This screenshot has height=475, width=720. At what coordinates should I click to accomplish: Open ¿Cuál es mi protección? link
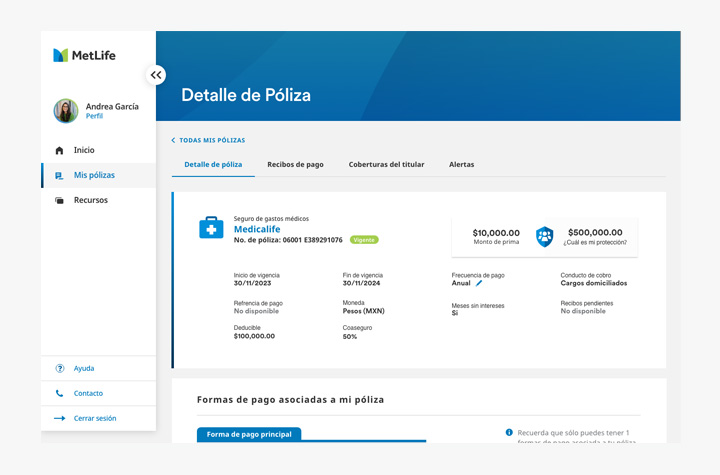[x=594, y=242]
